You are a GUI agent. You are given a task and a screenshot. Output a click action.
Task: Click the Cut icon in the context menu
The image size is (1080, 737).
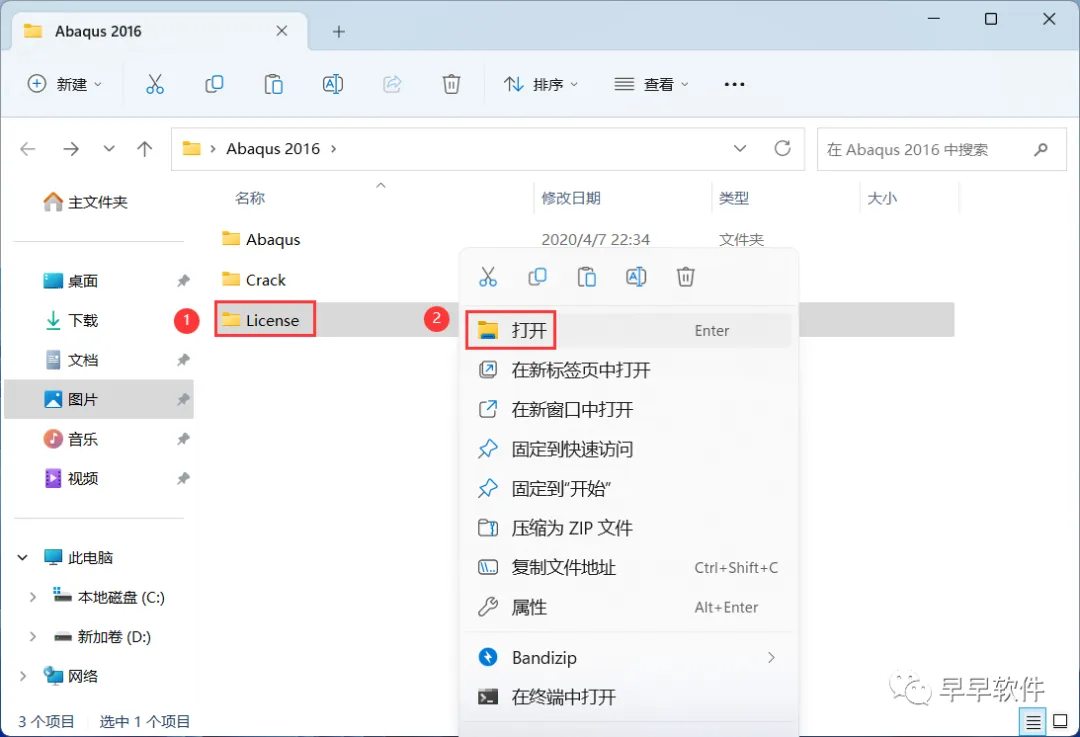tap(488, 277)
